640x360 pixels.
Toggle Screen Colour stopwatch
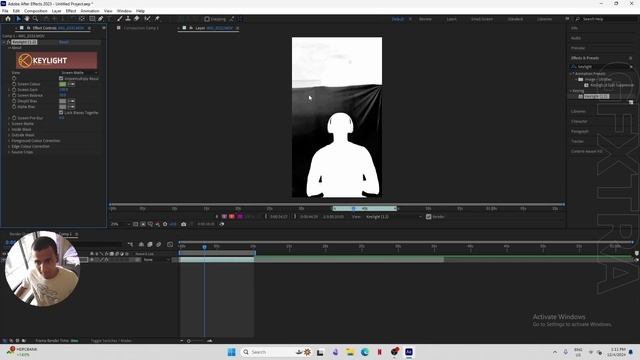click(14, 84)
